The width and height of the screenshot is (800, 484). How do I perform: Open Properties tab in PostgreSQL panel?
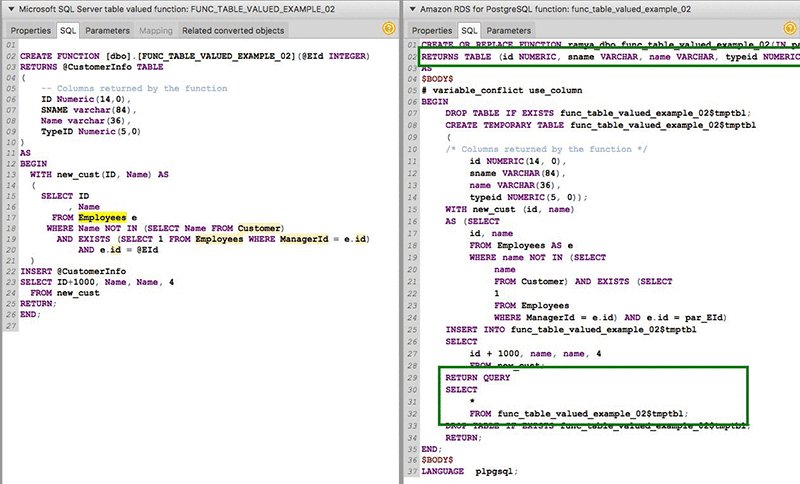(432, 31)
